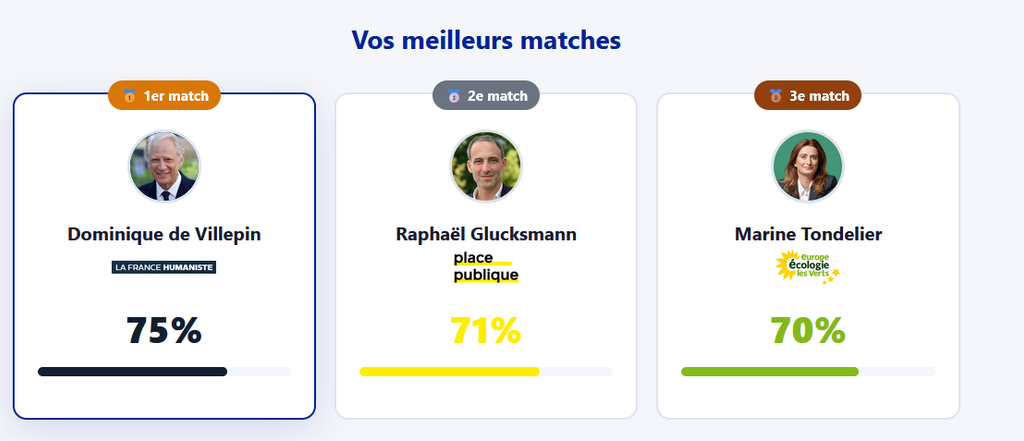Open the Raphaël Glucksmann name link
1024x441 pixels.
(x=486, y=234)
